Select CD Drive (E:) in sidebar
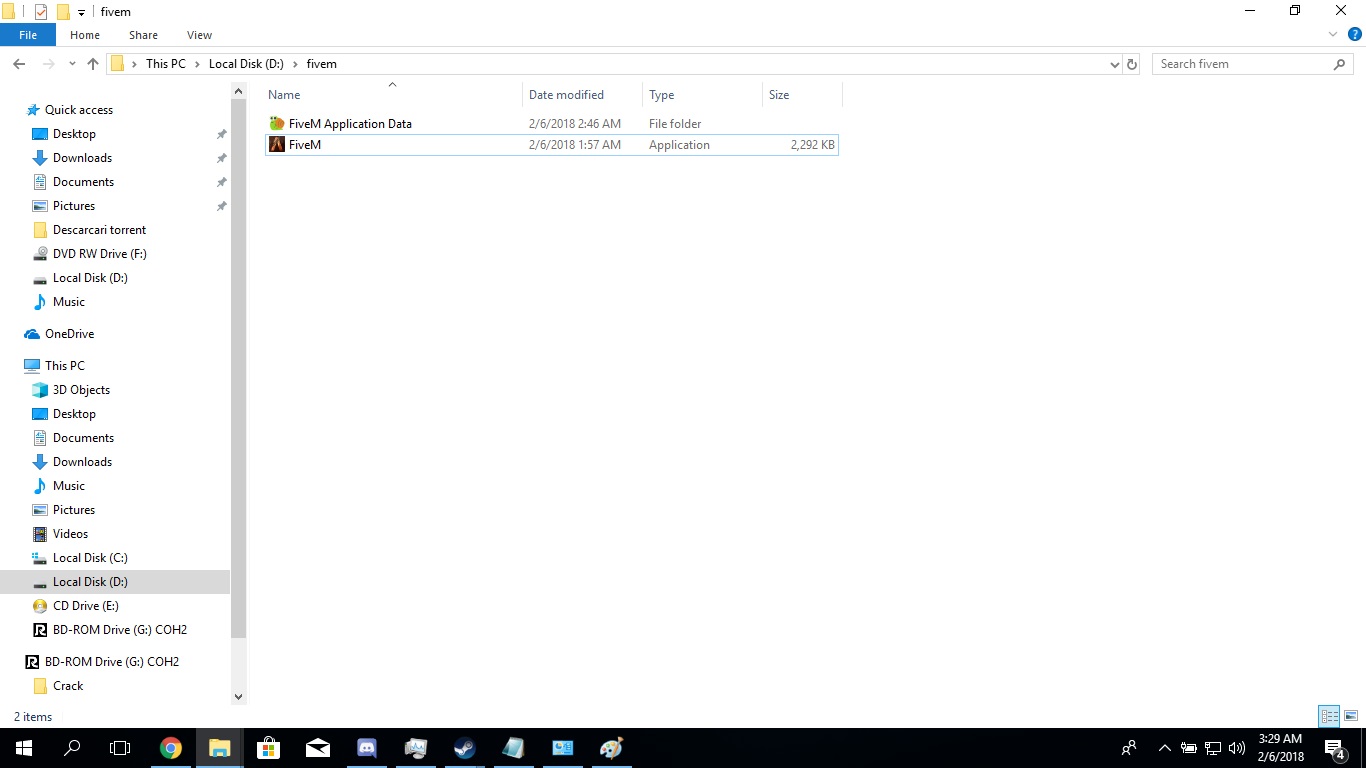 85,606
